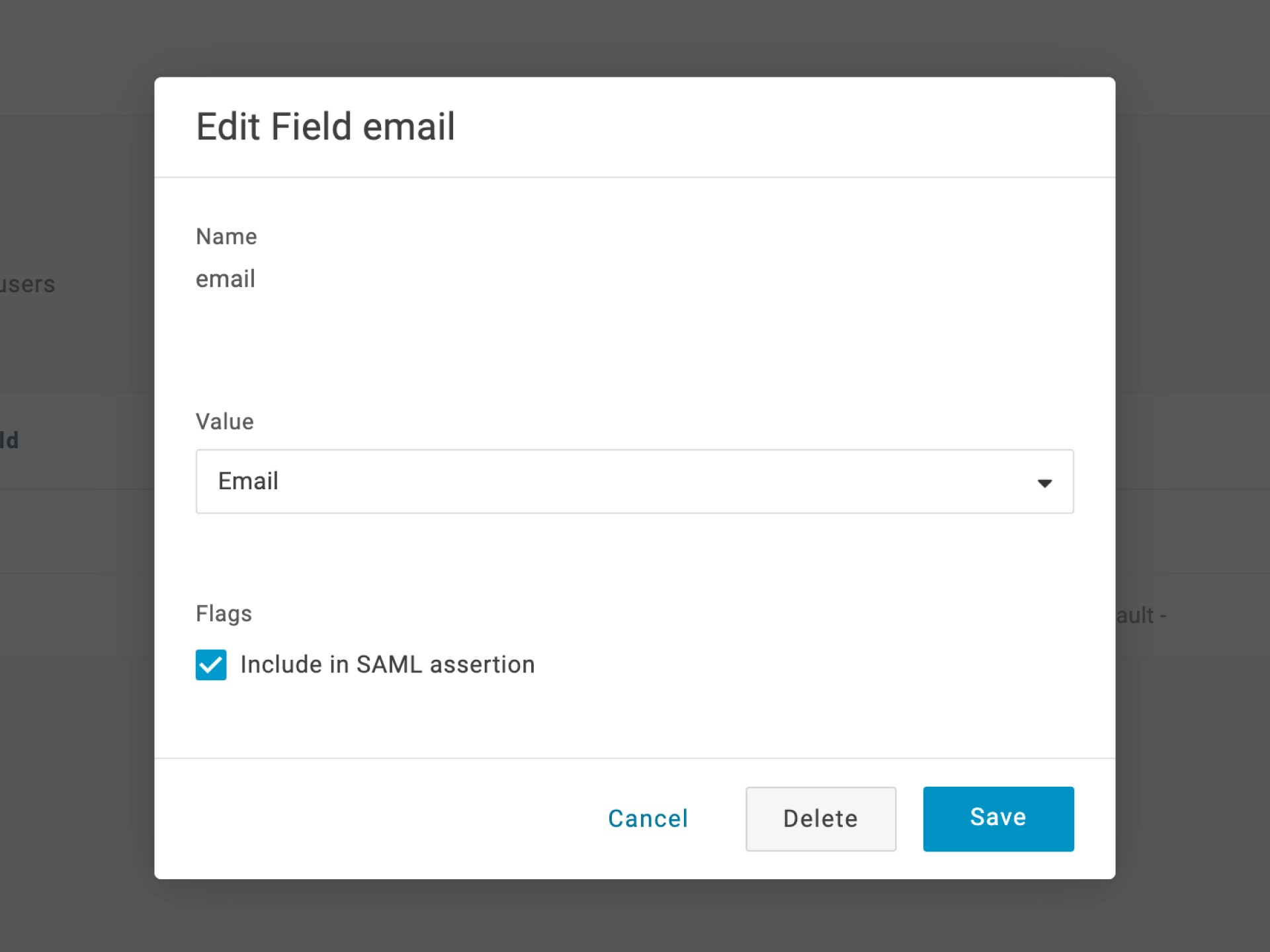Screen dimensions: 1270x952
Task: Click the dark overlay above the dialog
Action: 635,36
